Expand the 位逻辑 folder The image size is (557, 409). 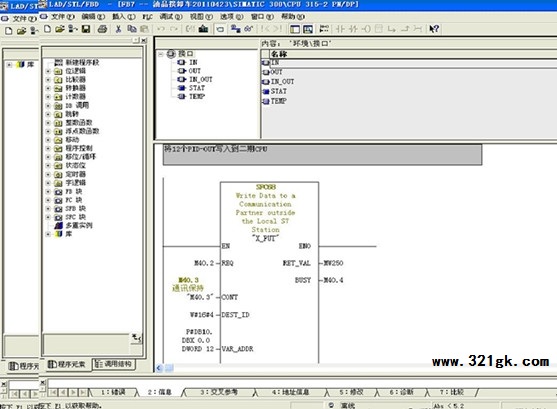[48, 71]
